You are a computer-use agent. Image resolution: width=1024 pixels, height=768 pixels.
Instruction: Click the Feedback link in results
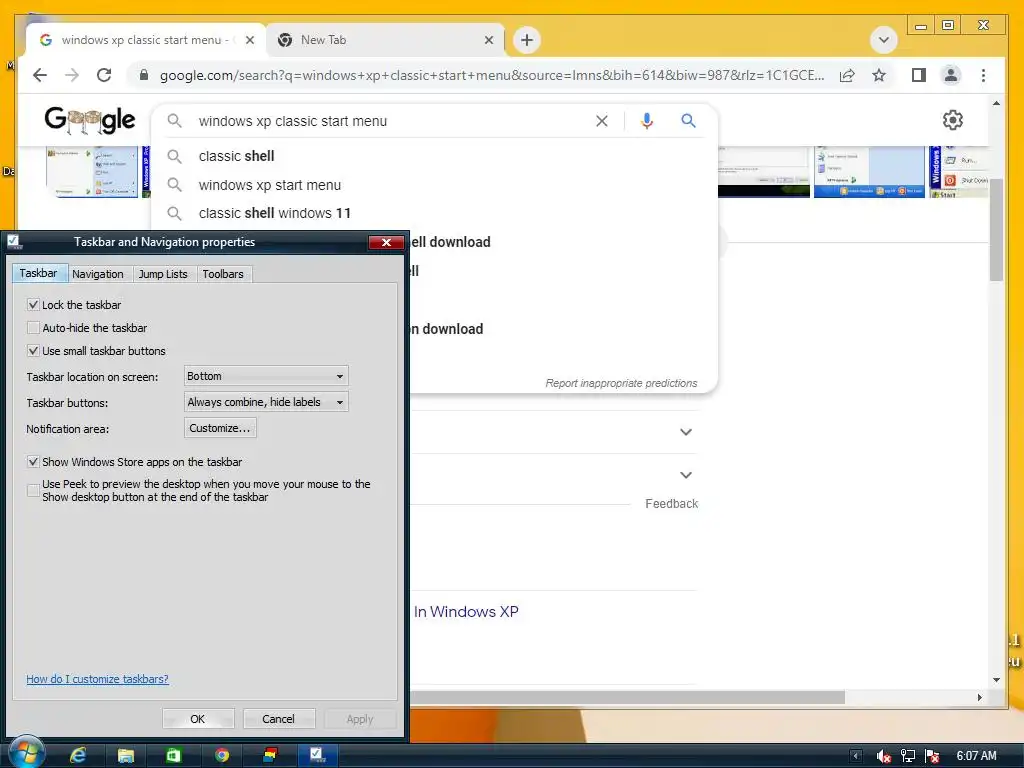(x=671, y=504)
